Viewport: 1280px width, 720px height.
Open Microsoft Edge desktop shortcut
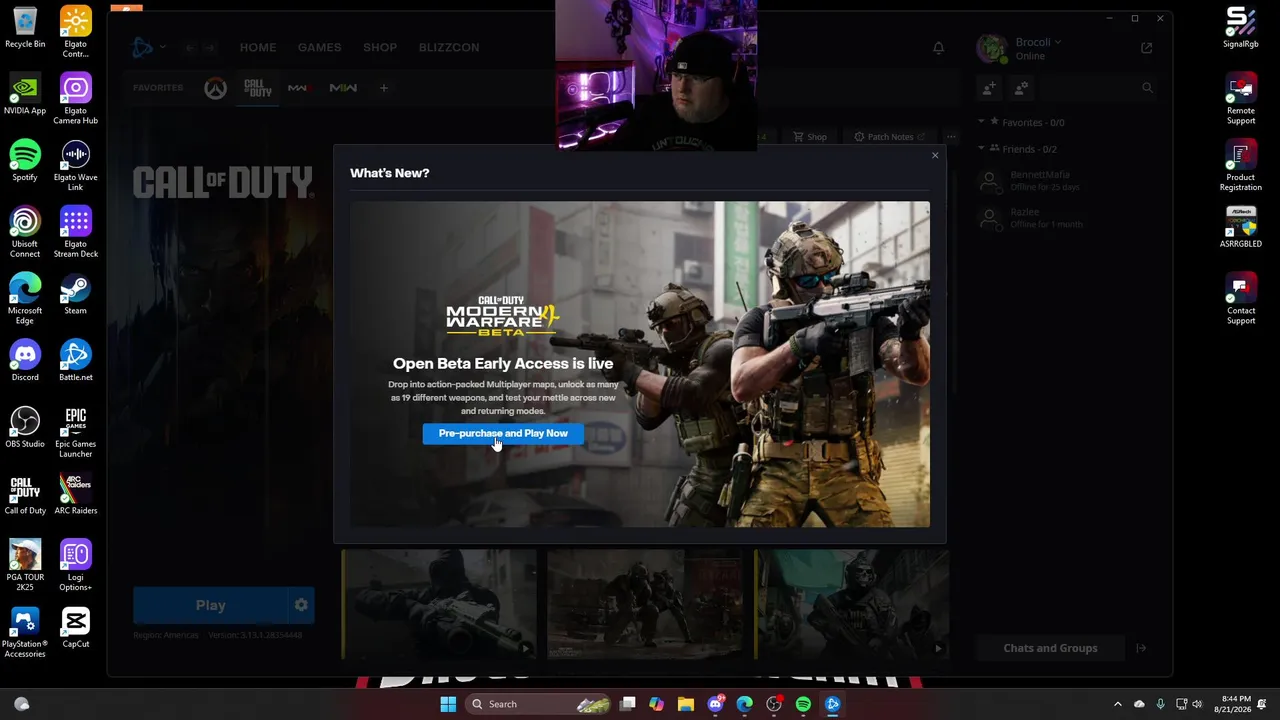click(25, 299)
